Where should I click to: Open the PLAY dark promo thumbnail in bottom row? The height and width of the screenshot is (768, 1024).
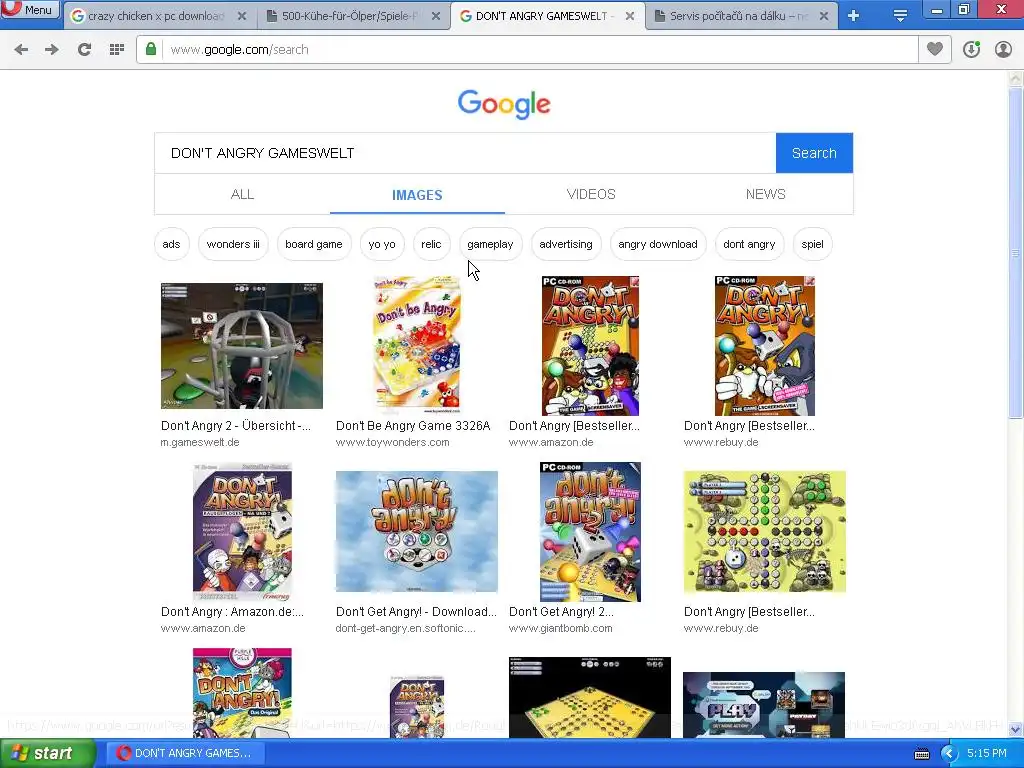tap(764, 705)
